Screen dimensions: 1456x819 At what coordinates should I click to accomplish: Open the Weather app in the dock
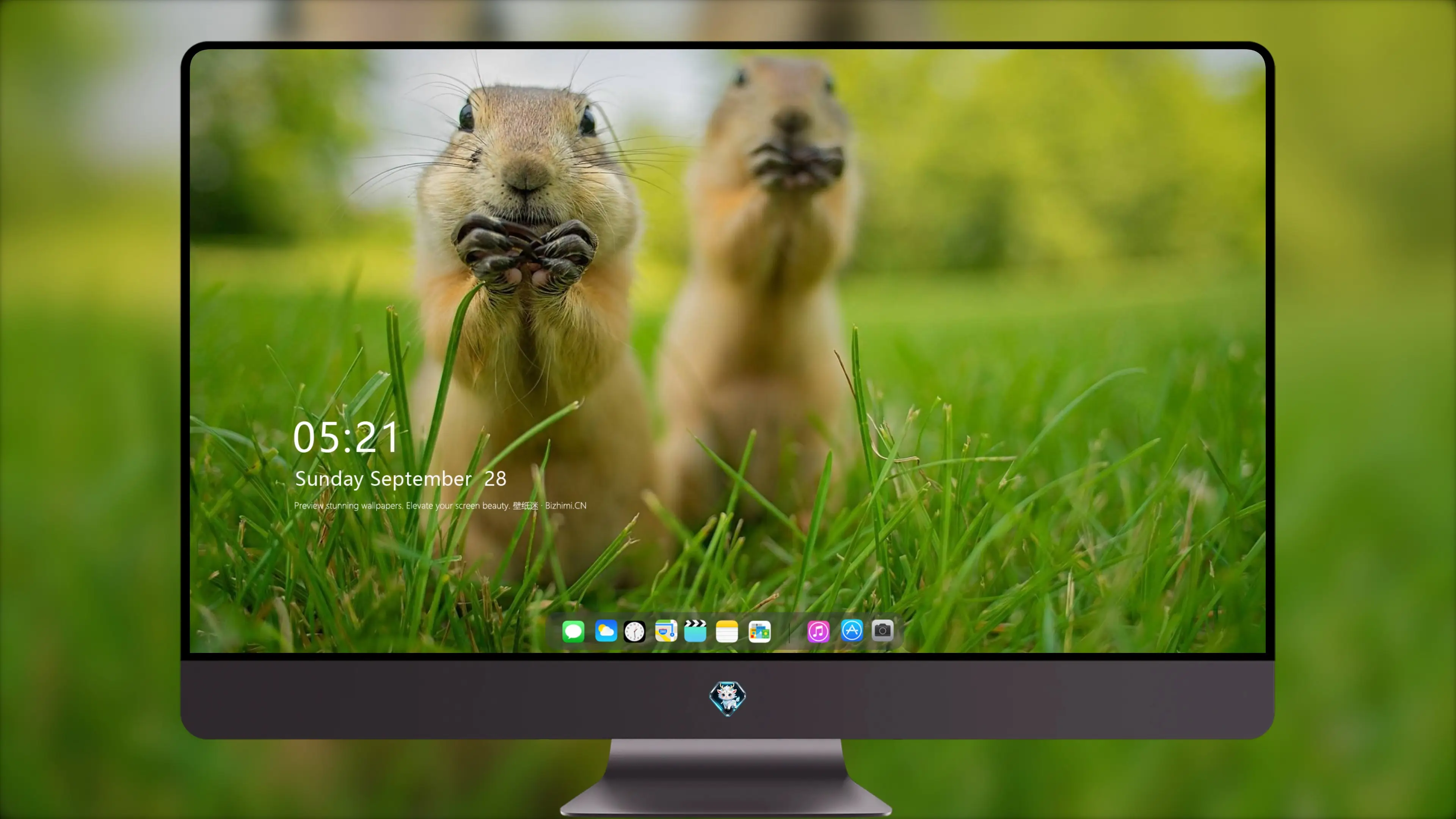[x=606, y=631]
